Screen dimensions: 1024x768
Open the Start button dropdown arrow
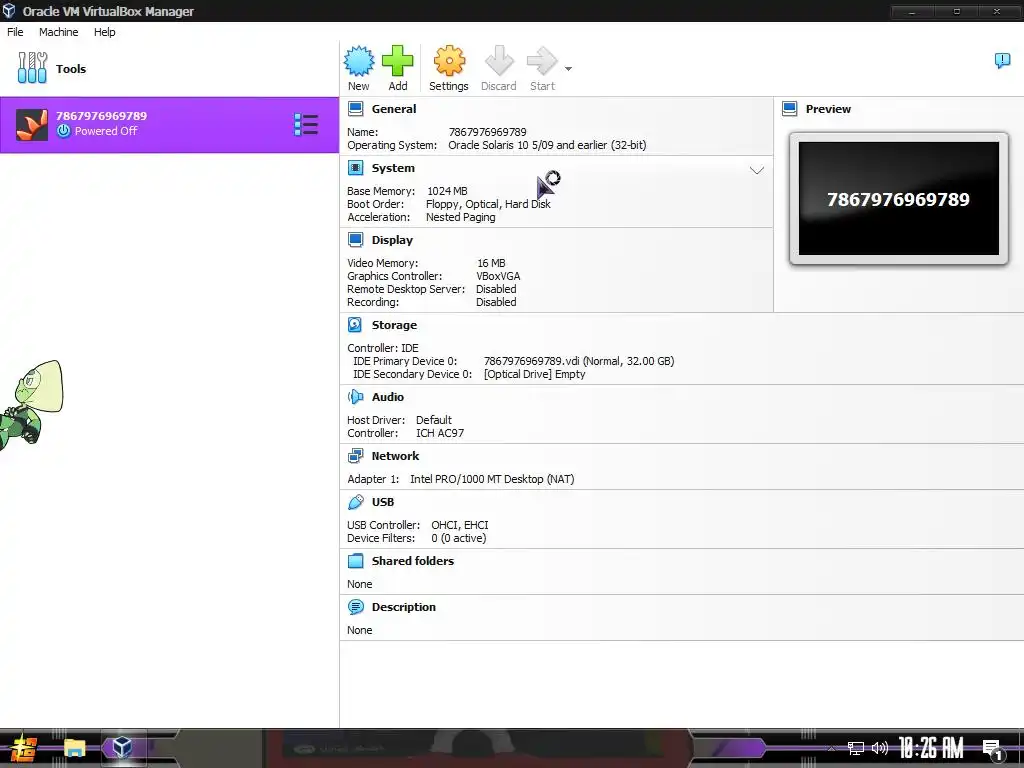[x=568, y=69]
